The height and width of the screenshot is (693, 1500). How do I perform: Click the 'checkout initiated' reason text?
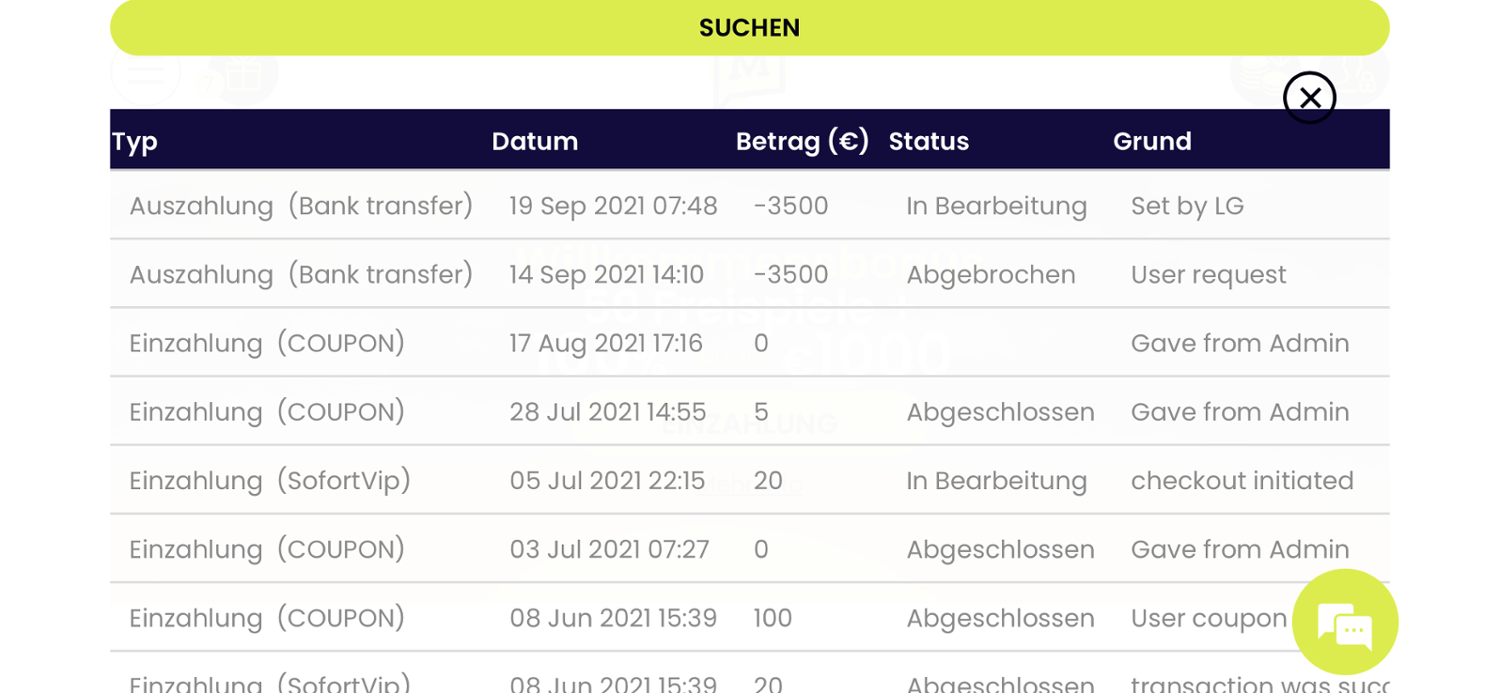pyautogui.click(x=1242, y=481)
